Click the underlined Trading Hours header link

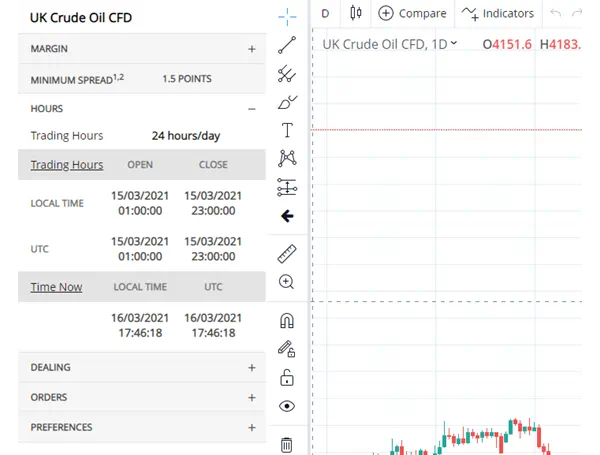[x=67, y=165]
